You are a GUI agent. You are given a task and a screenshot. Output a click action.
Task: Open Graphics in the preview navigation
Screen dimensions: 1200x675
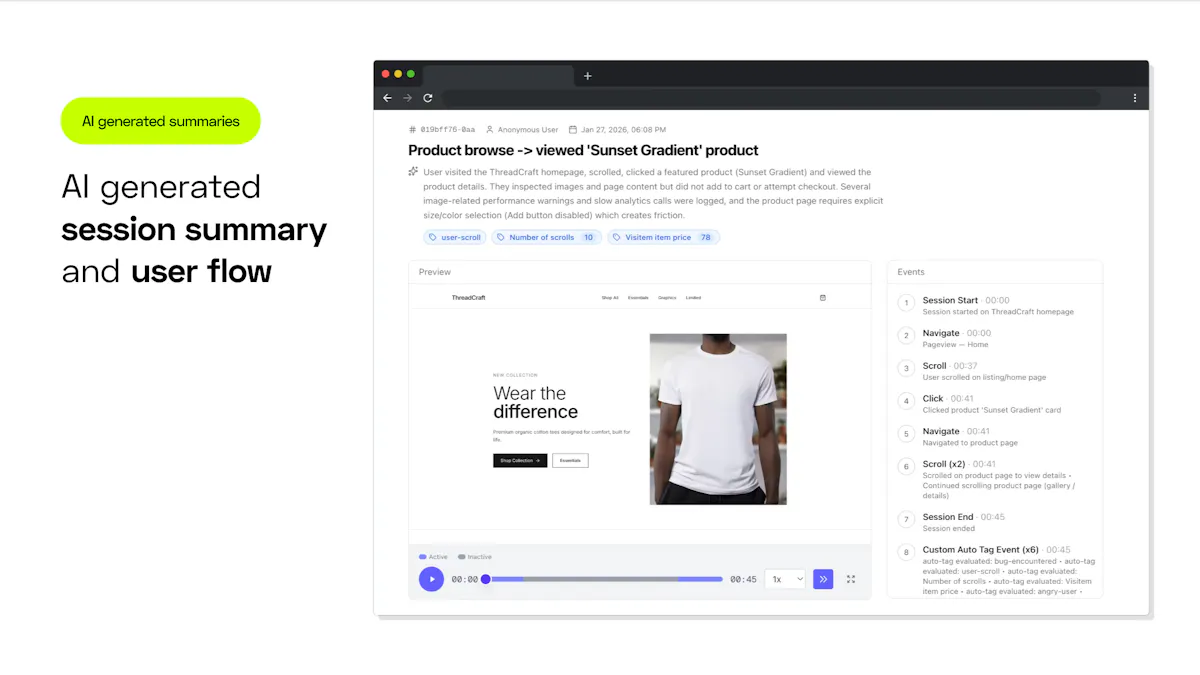[x=667, y=297]
